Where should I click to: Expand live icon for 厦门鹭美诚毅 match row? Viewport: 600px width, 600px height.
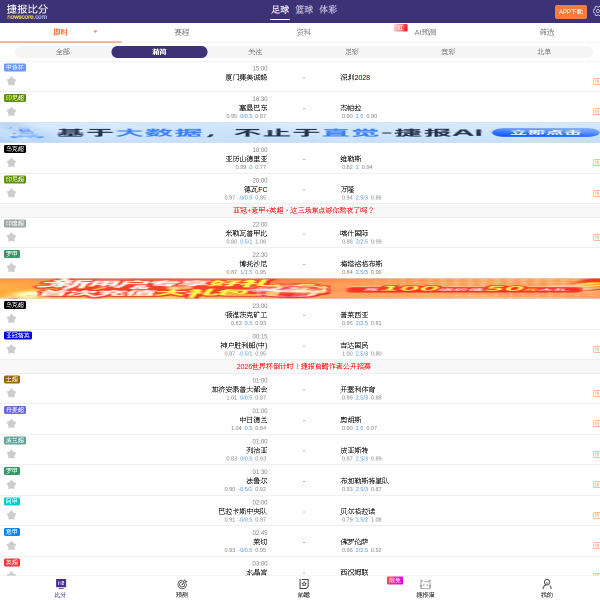(x=595, y=81)
